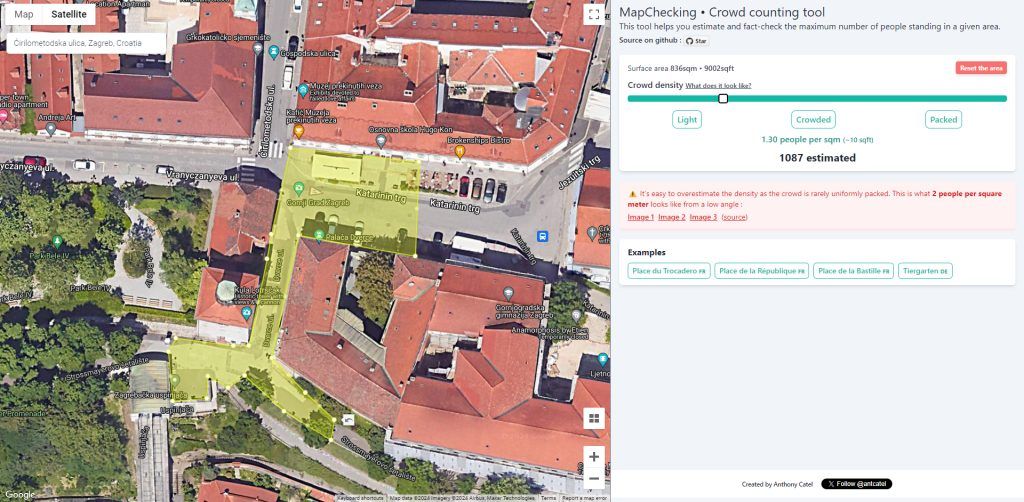1024x502 pixels.
Task: Click the bus stop icon near Katarinin trg
Action: 542,237
